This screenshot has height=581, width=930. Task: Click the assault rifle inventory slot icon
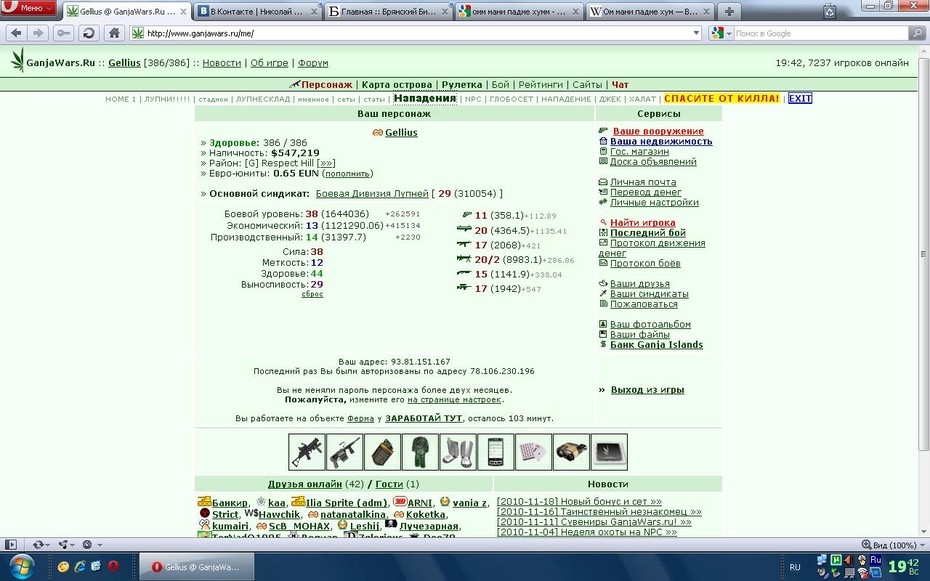tap(307, 452)
